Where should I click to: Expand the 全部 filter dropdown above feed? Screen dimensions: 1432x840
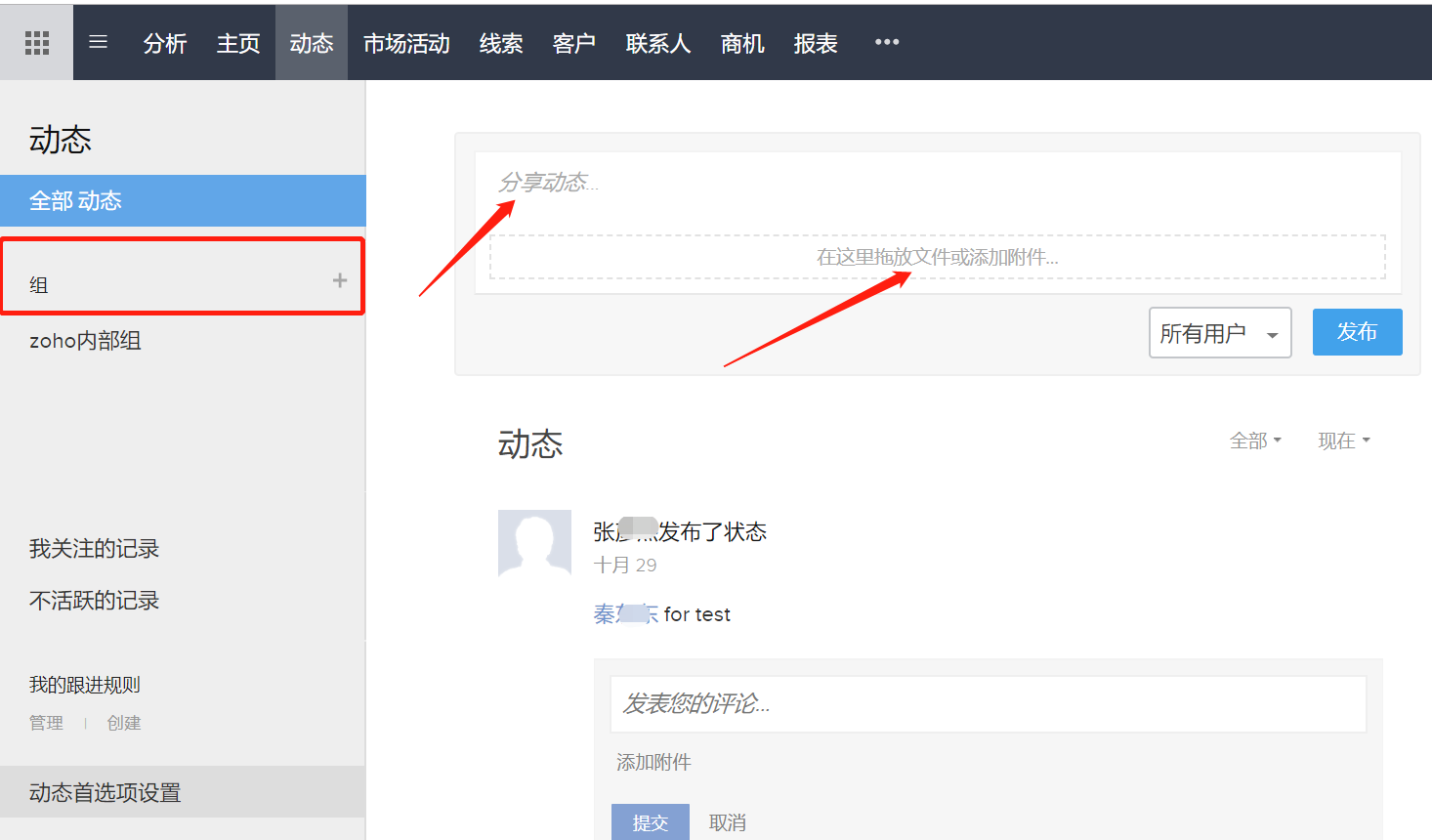[x=1255, y=441]
